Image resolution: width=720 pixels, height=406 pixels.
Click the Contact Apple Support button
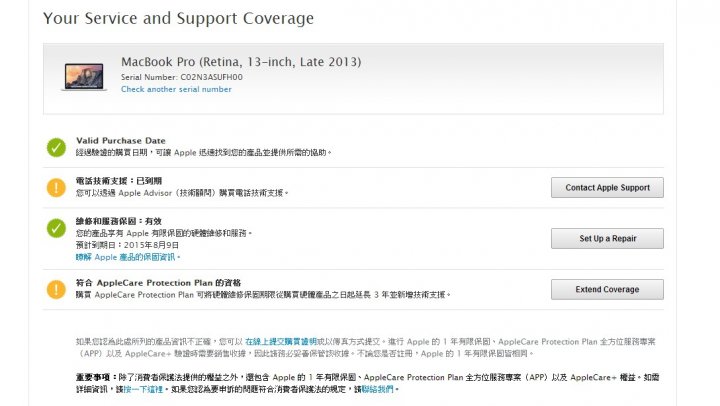click(x=607, y=187)
